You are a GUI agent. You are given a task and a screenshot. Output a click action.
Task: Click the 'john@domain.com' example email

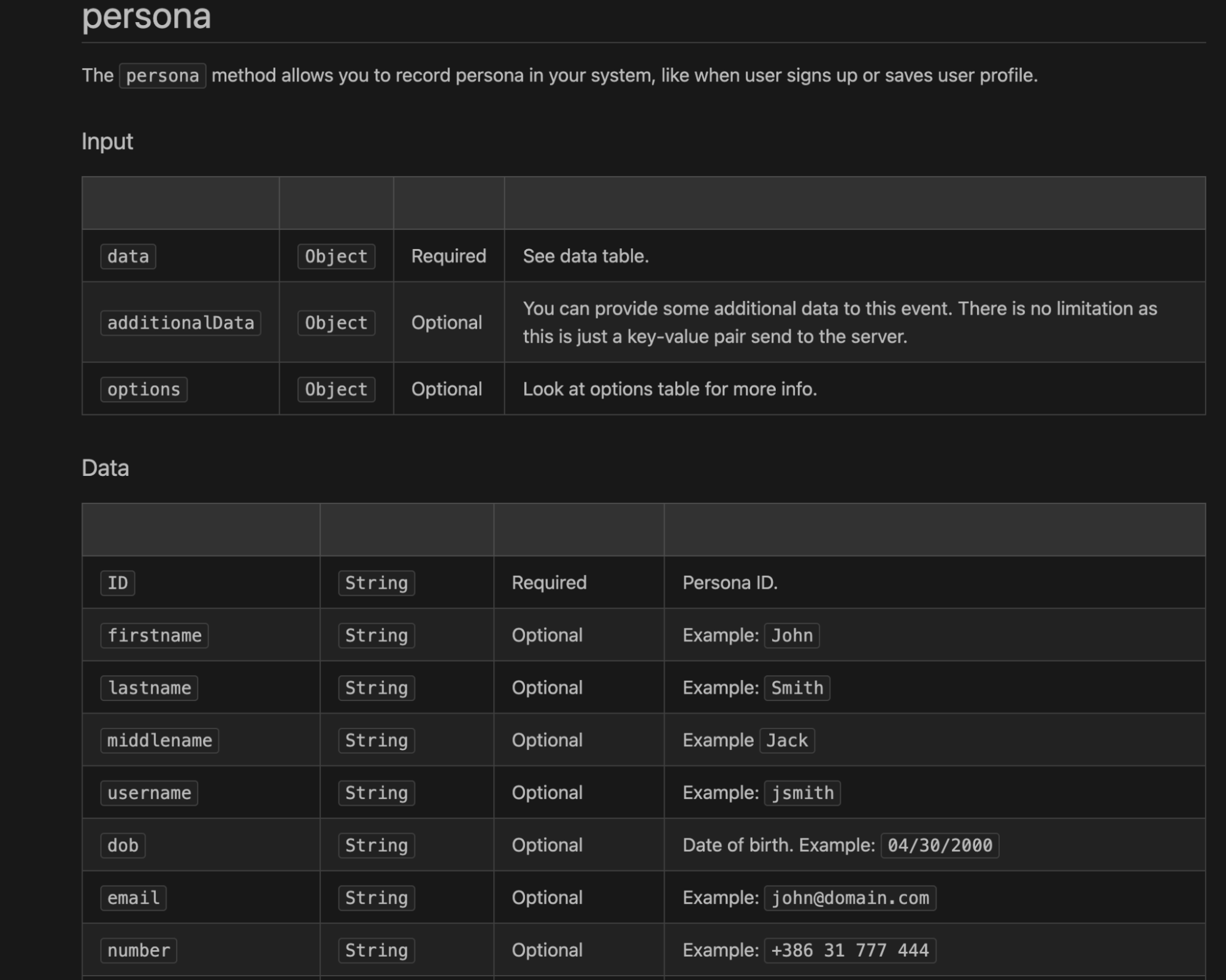click(850, 898)
